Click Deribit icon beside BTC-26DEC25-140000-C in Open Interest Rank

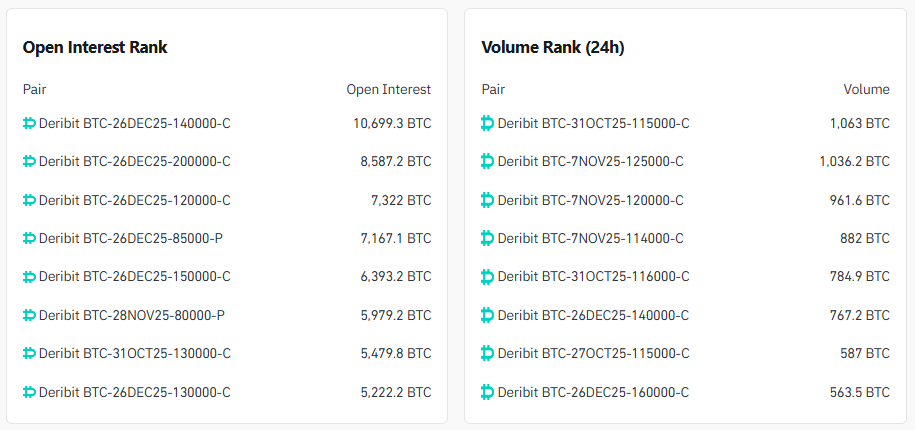[x=29, y=123]
